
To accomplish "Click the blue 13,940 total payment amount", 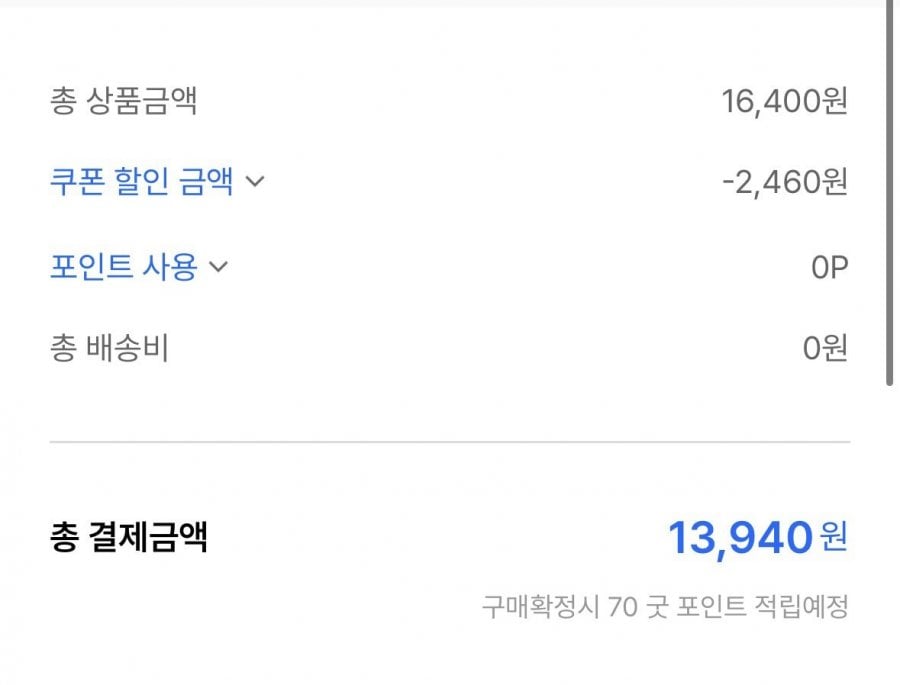I will 739,539.
